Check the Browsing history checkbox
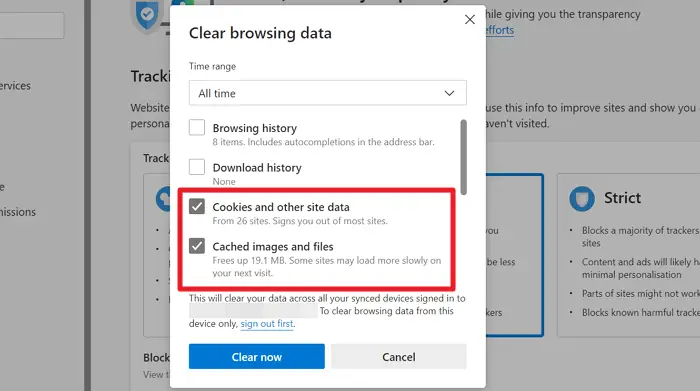The image size is (700, 391). (197, 128)
